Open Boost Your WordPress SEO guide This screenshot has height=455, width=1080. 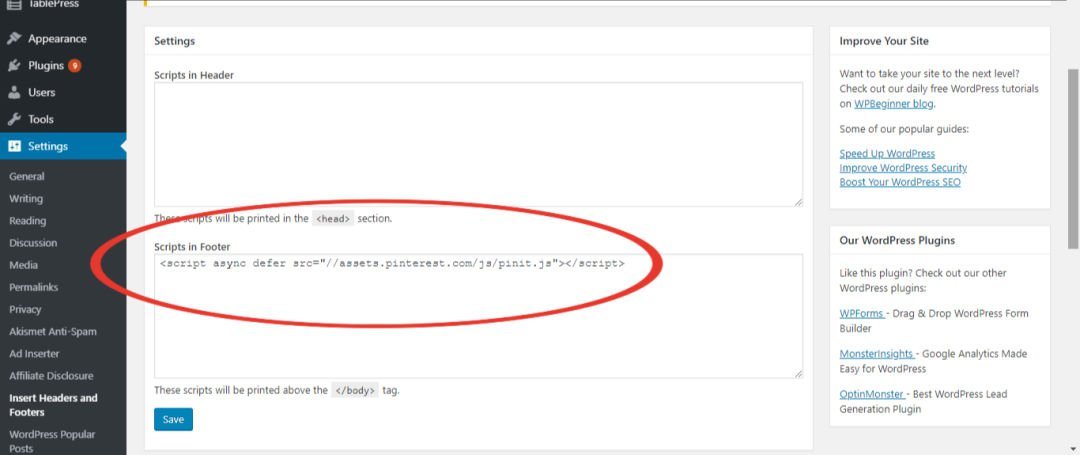click(900, 182)
